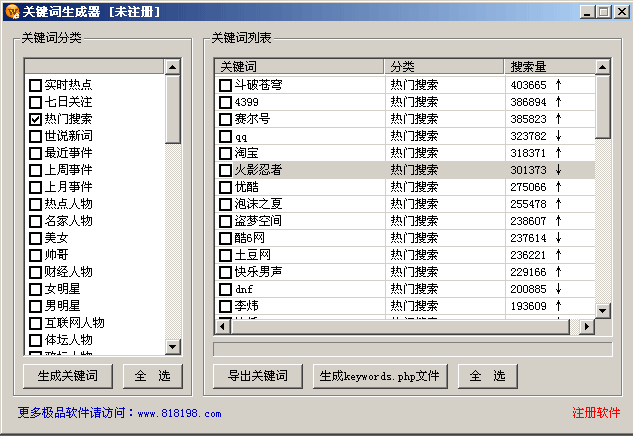Click keyword list scroll-right arrow

click(x=587, y=326)
